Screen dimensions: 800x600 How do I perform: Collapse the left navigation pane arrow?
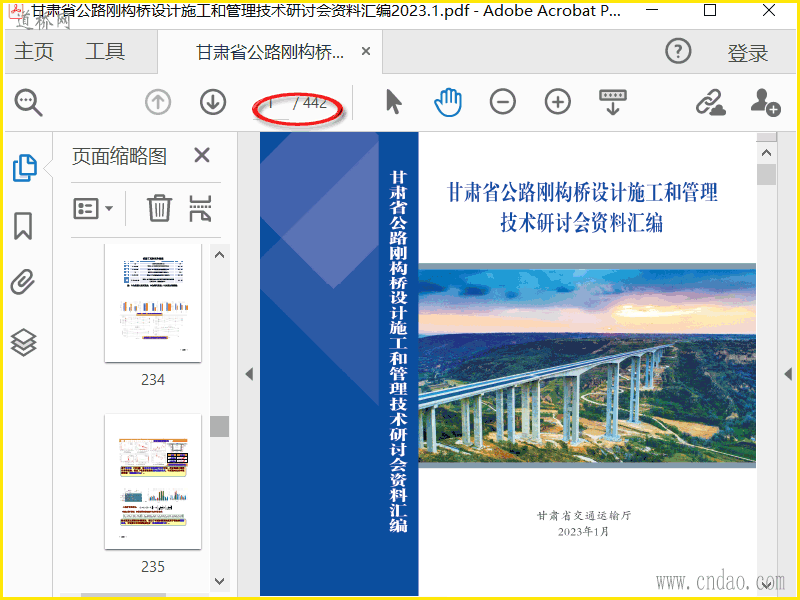(249, 374)
